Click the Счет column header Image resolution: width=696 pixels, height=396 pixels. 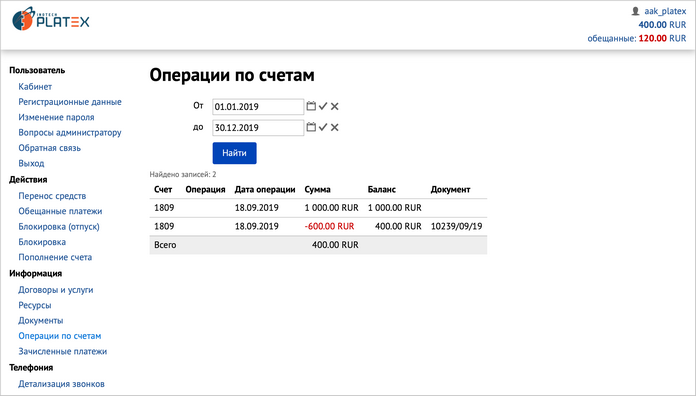point(163,190)
